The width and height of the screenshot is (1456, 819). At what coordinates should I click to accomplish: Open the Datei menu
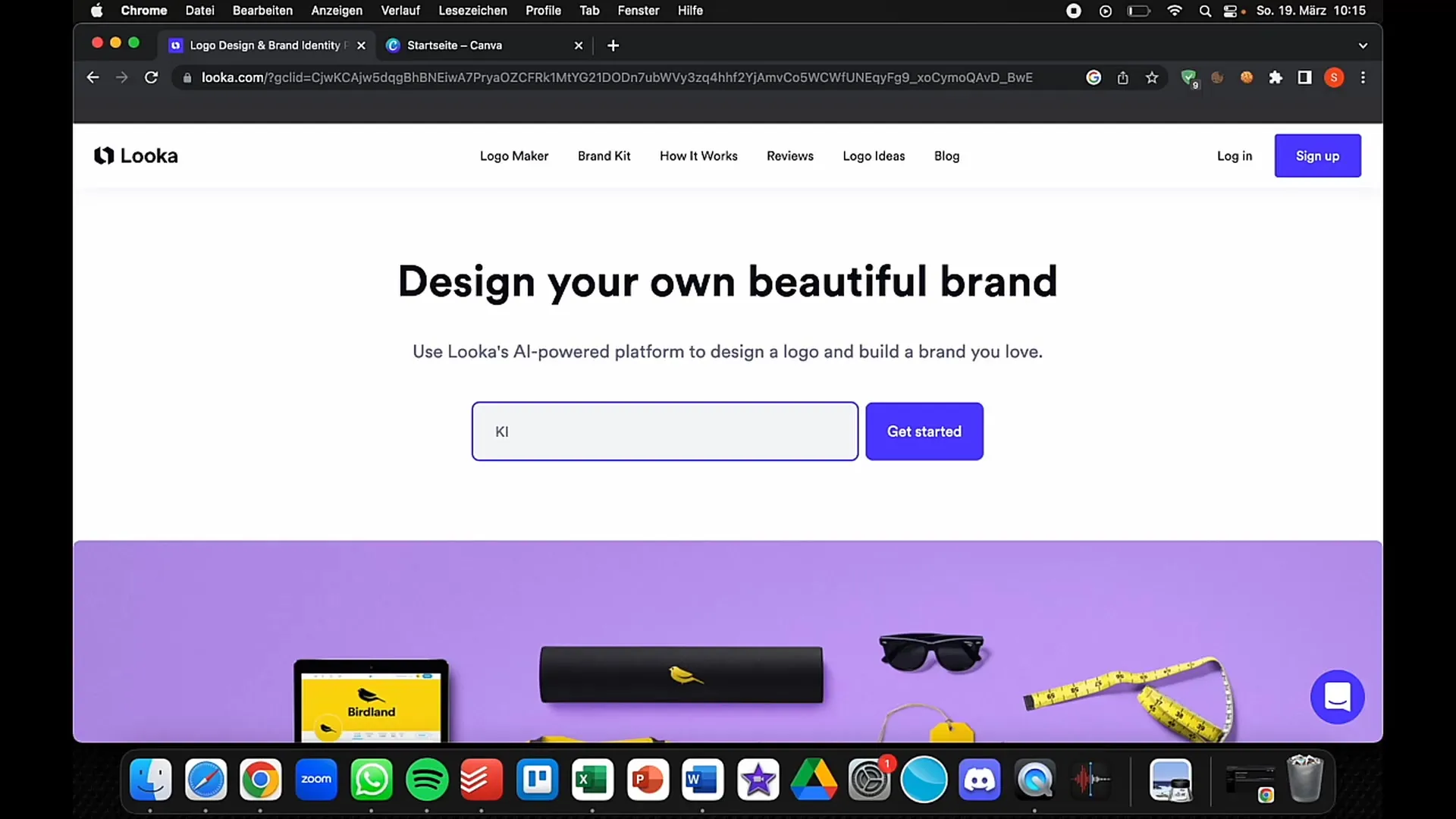[199, 11]
